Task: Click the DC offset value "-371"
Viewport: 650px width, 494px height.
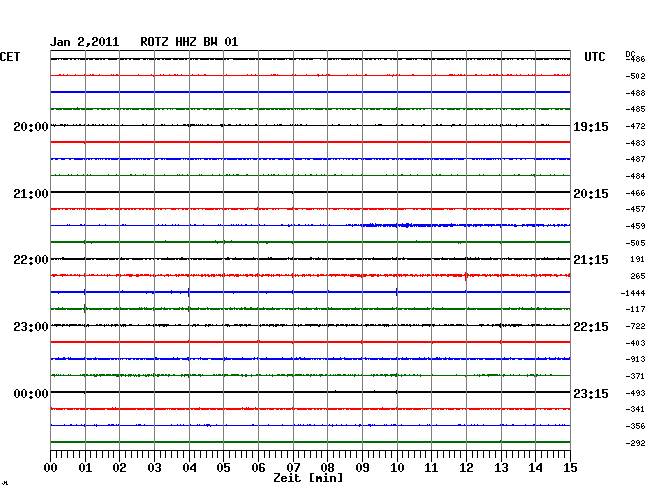Action: [635, 376]
